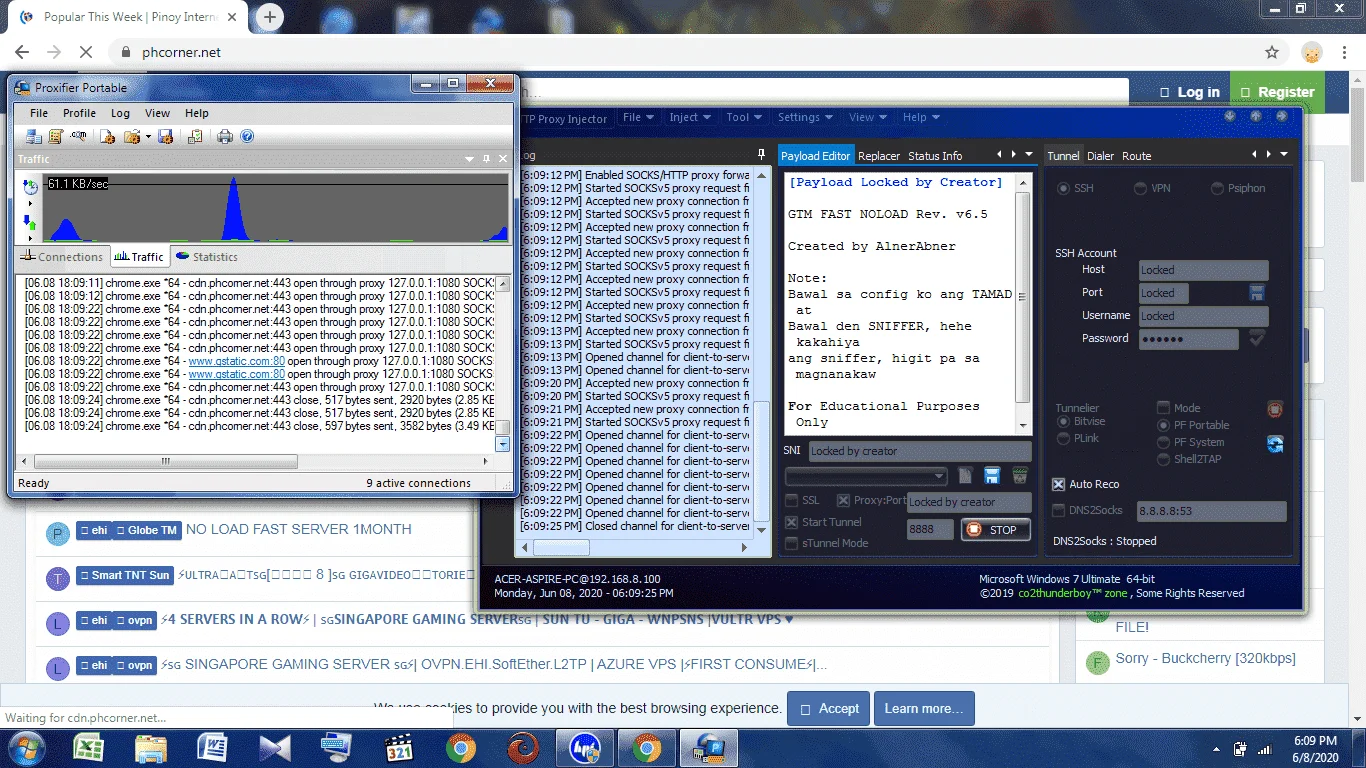This screenshot has width=1366, height=768.
Task: Click the blue save icon beside Port field
Action: (1257, 293)
